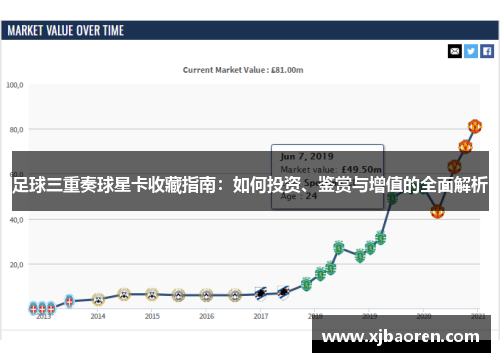Screen dimensions: 500x362
Task: Click the leftmost Novara crest marker
Action: click(33, 308)
